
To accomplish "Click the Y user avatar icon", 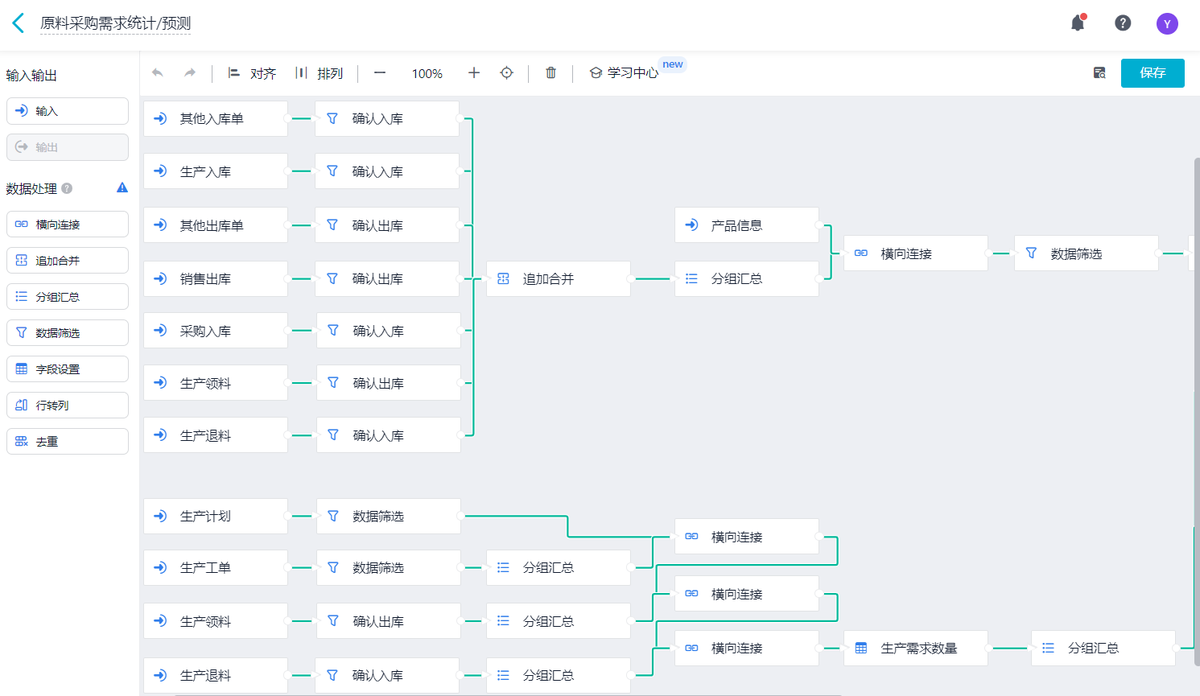I will tap(1167, 22).
